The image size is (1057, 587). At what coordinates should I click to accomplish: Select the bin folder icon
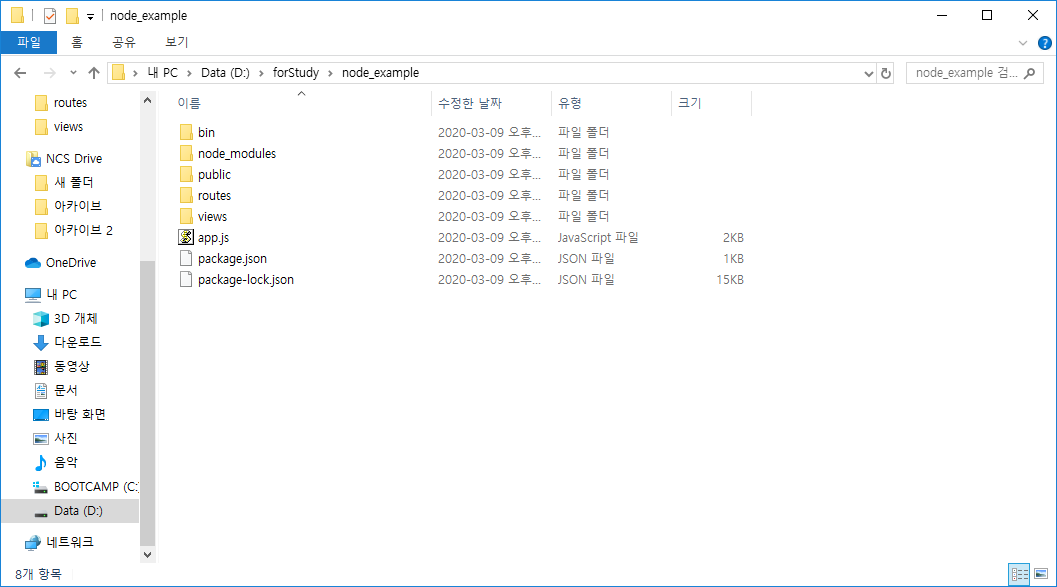tap(186, 132)
